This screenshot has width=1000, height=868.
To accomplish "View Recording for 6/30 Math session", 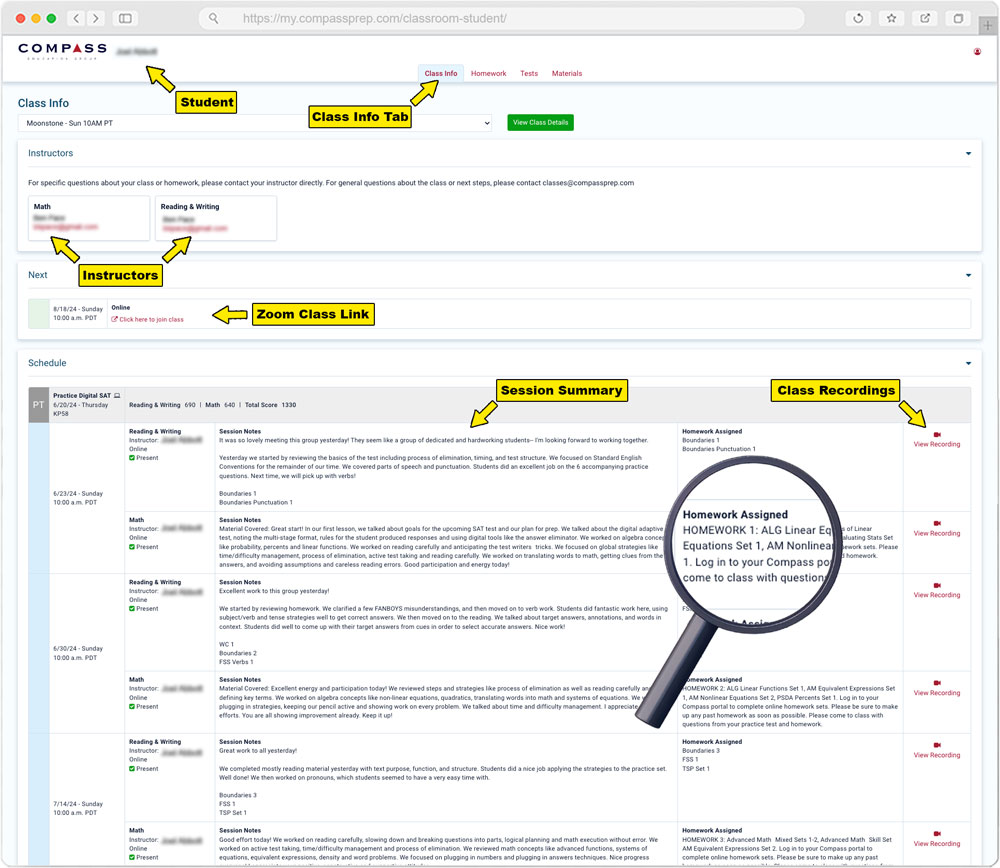I will click(937, 693).
